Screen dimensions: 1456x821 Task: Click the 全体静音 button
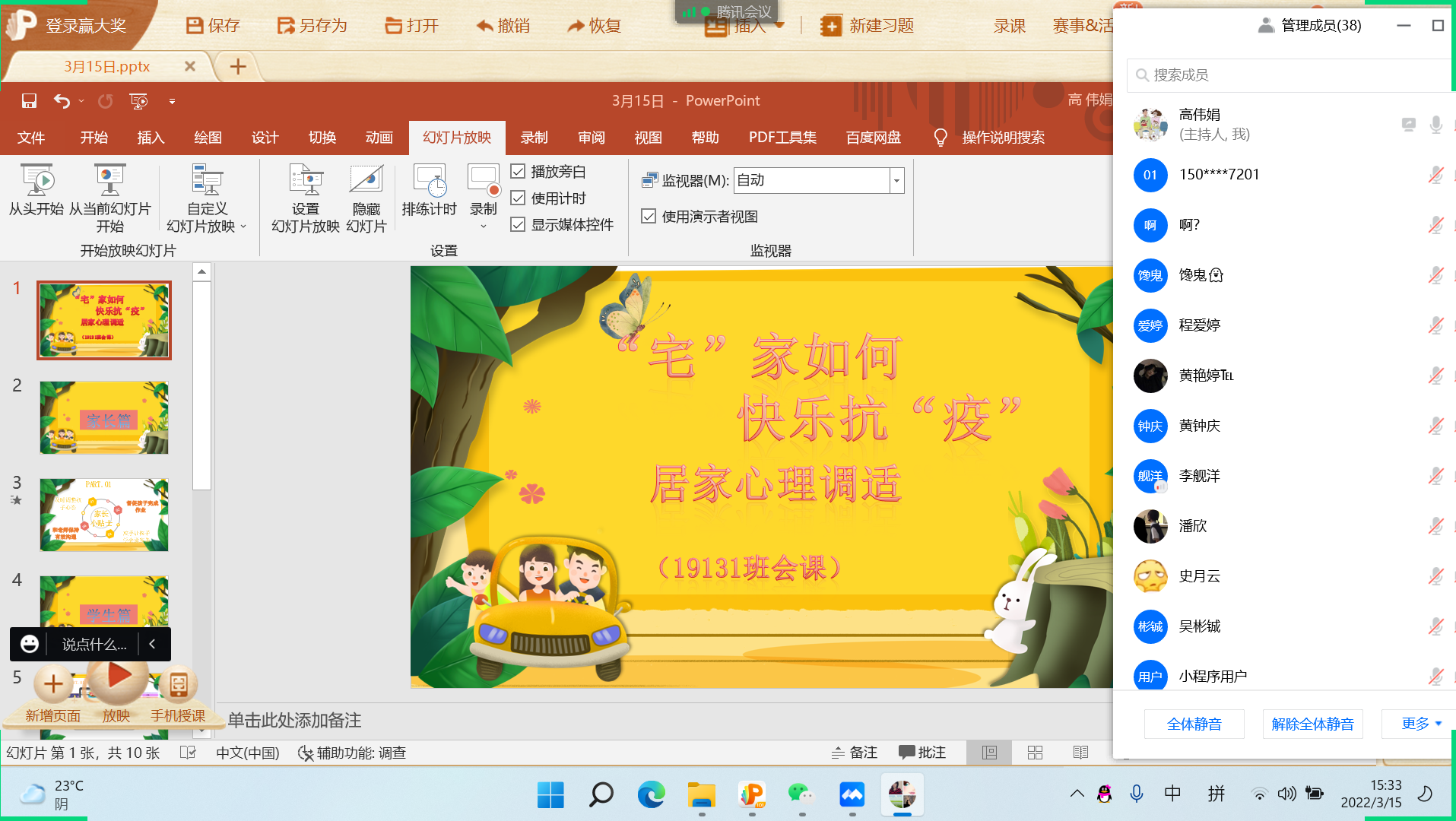[x=1194, y=724]
